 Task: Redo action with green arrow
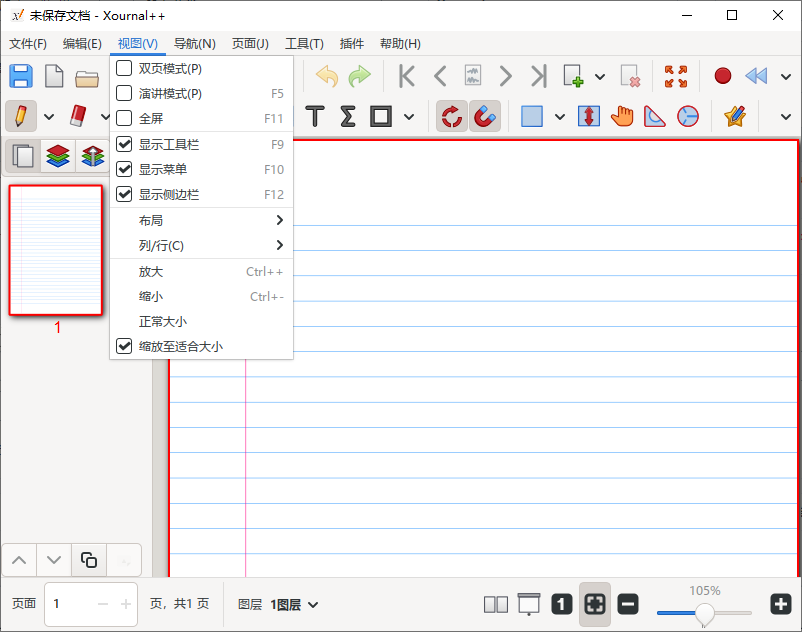pyautogui.click(x=360, y=77)
